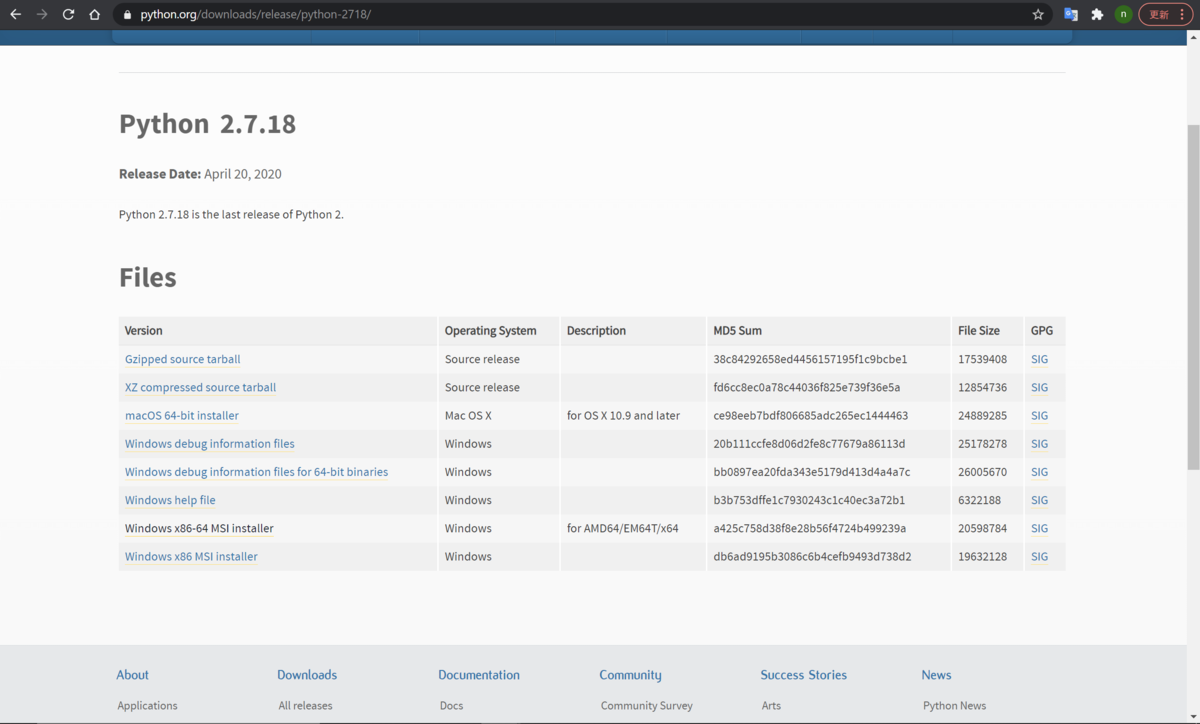Viewport: 1200px width, 724px height.
Task: Click the vertical page scrollbar thumb
Action: coord(1193,295)
